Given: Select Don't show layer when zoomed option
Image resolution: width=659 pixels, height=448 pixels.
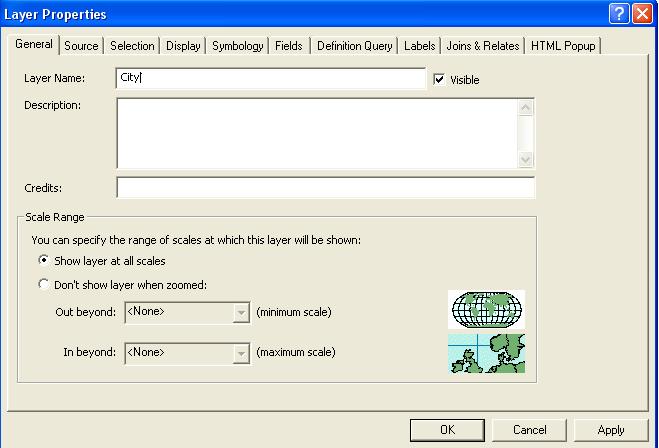Looking at the screenshot, I should click(43, 284).
